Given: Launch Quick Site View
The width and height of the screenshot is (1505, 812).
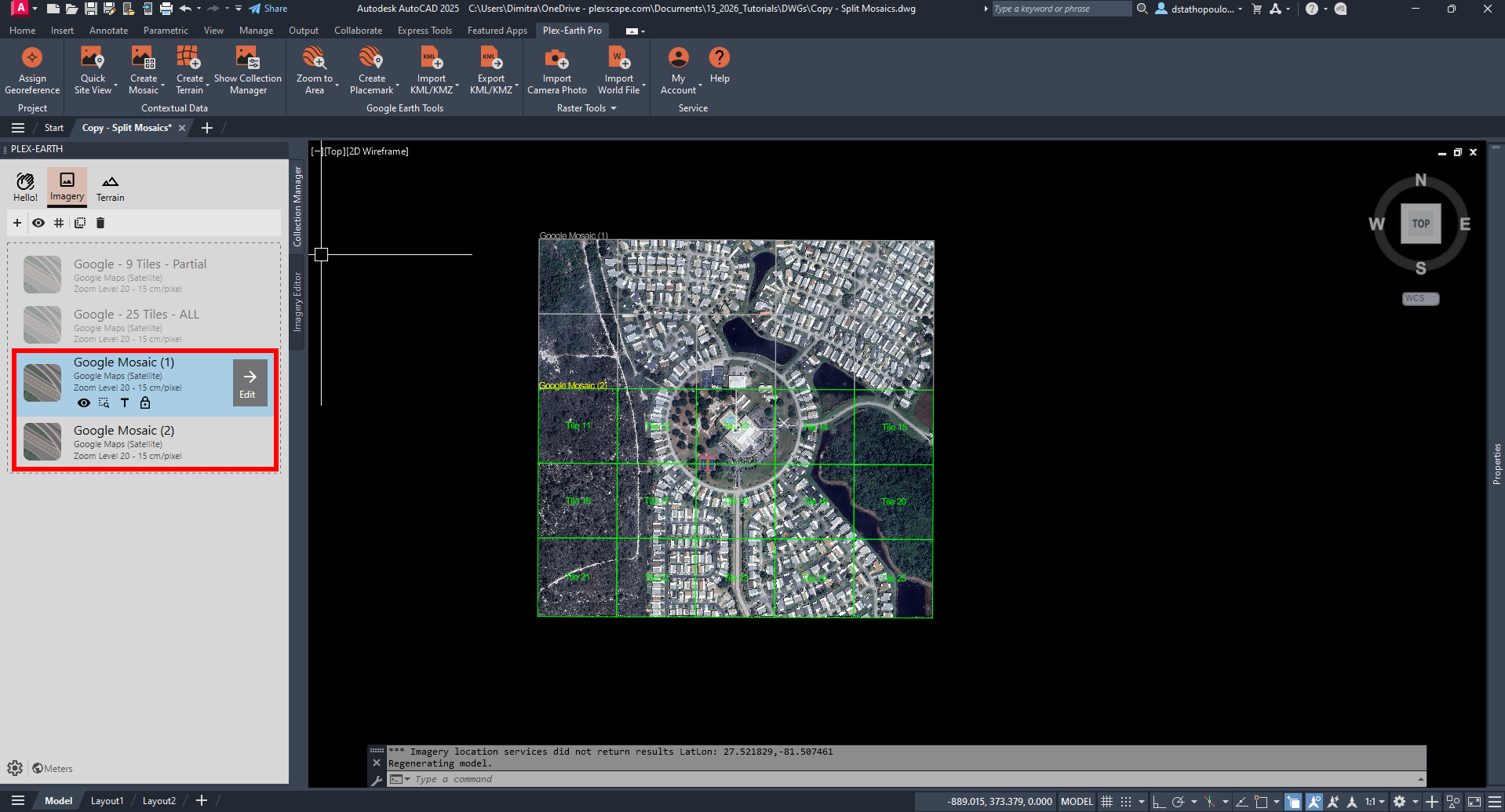Looking at the screenshot, I should click(x=93, y=69).
